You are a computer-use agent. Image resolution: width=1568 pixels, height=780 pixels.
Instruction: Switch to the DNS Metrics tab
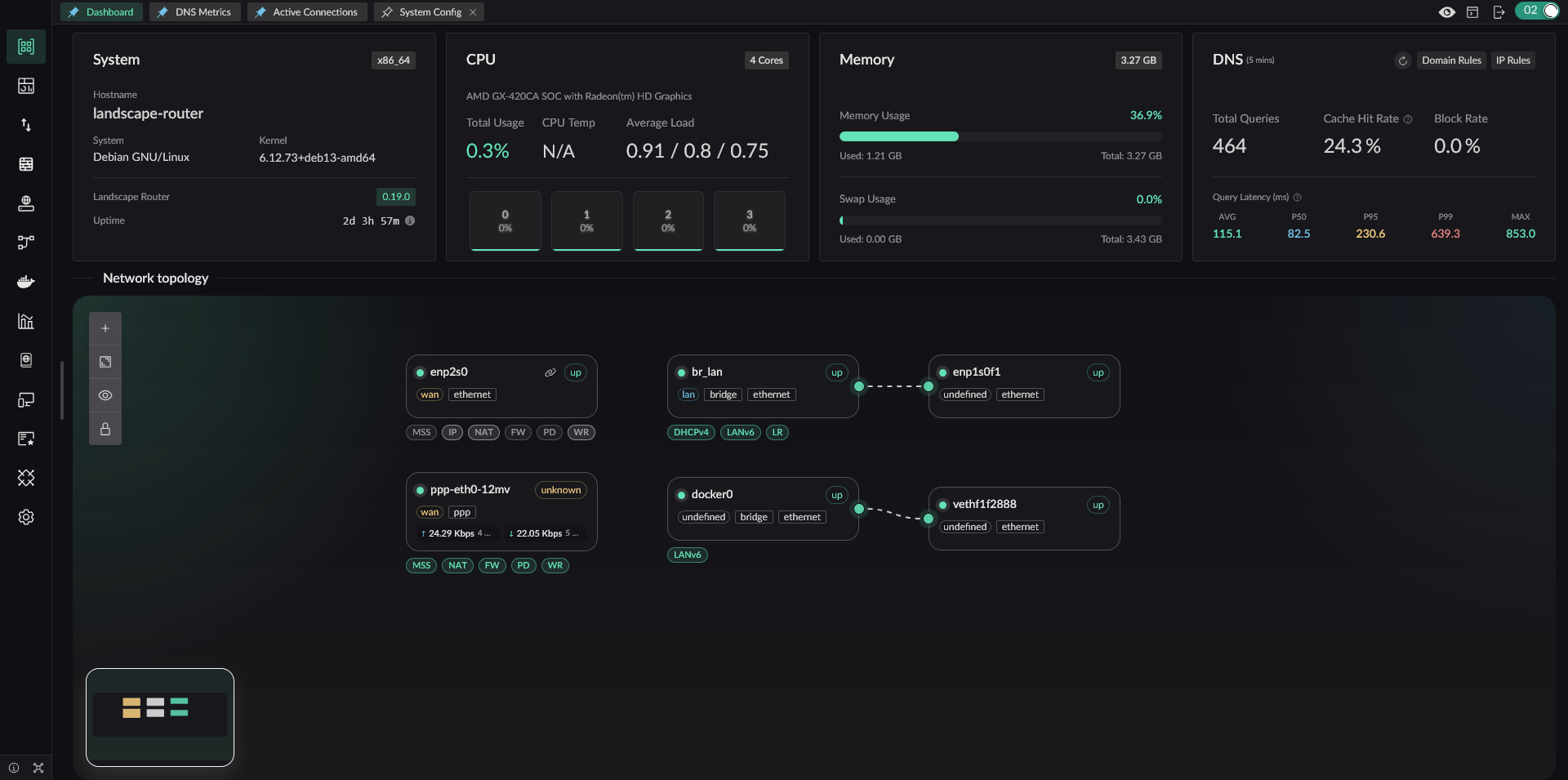point(195,12)
